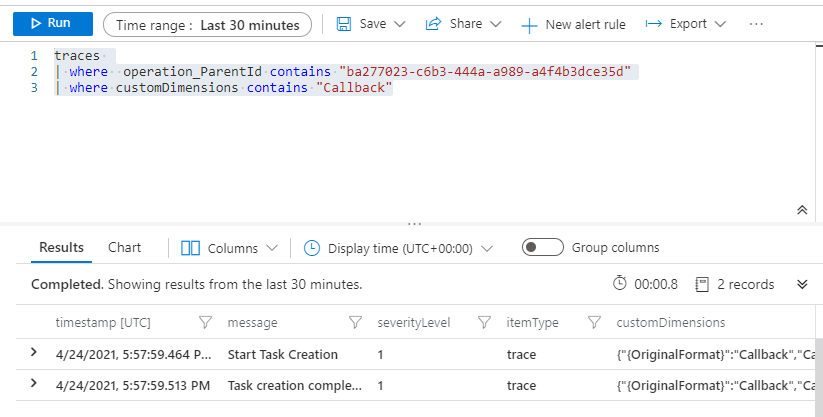Expand the Start Task Creation row
Image resolution: width=823 pixels, height=417 pixels.
tap(34, 353)
